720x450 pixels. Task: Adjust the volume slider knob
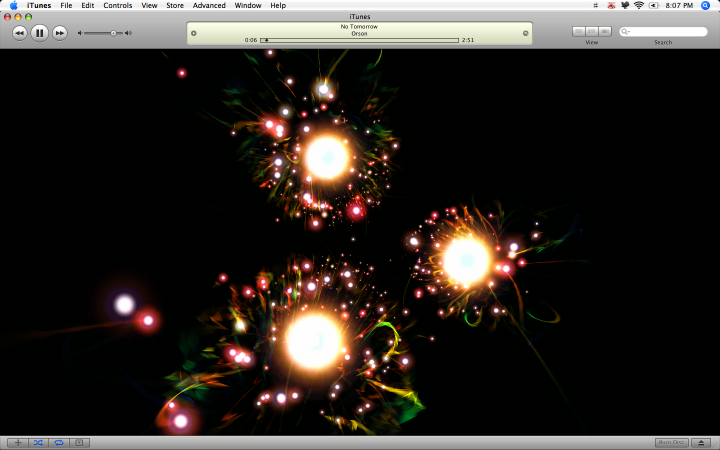coord(113,33)
